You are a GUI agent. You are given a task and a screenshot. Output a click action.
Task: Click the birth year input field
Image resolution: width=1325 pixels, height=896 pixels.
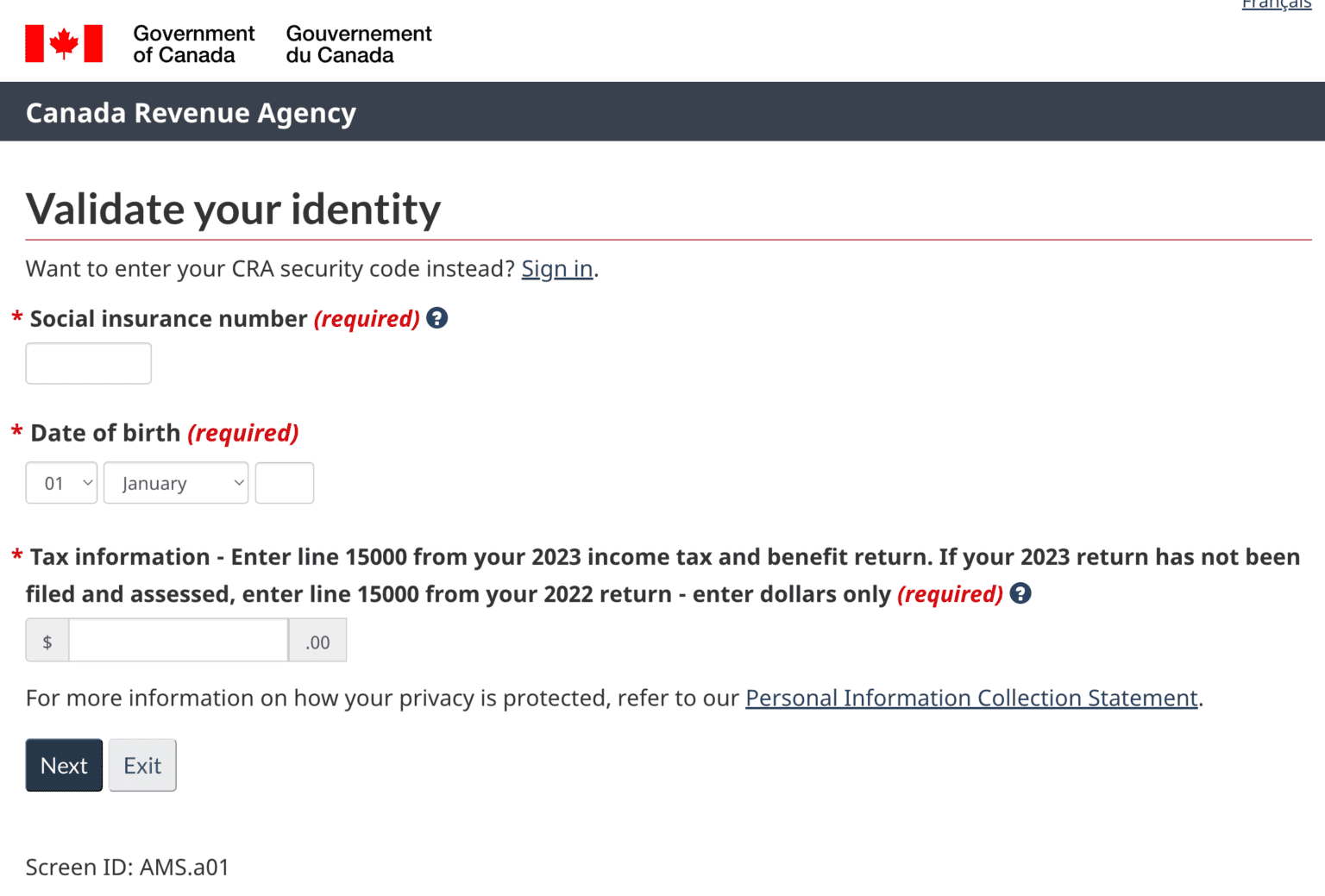click(284, 483)
